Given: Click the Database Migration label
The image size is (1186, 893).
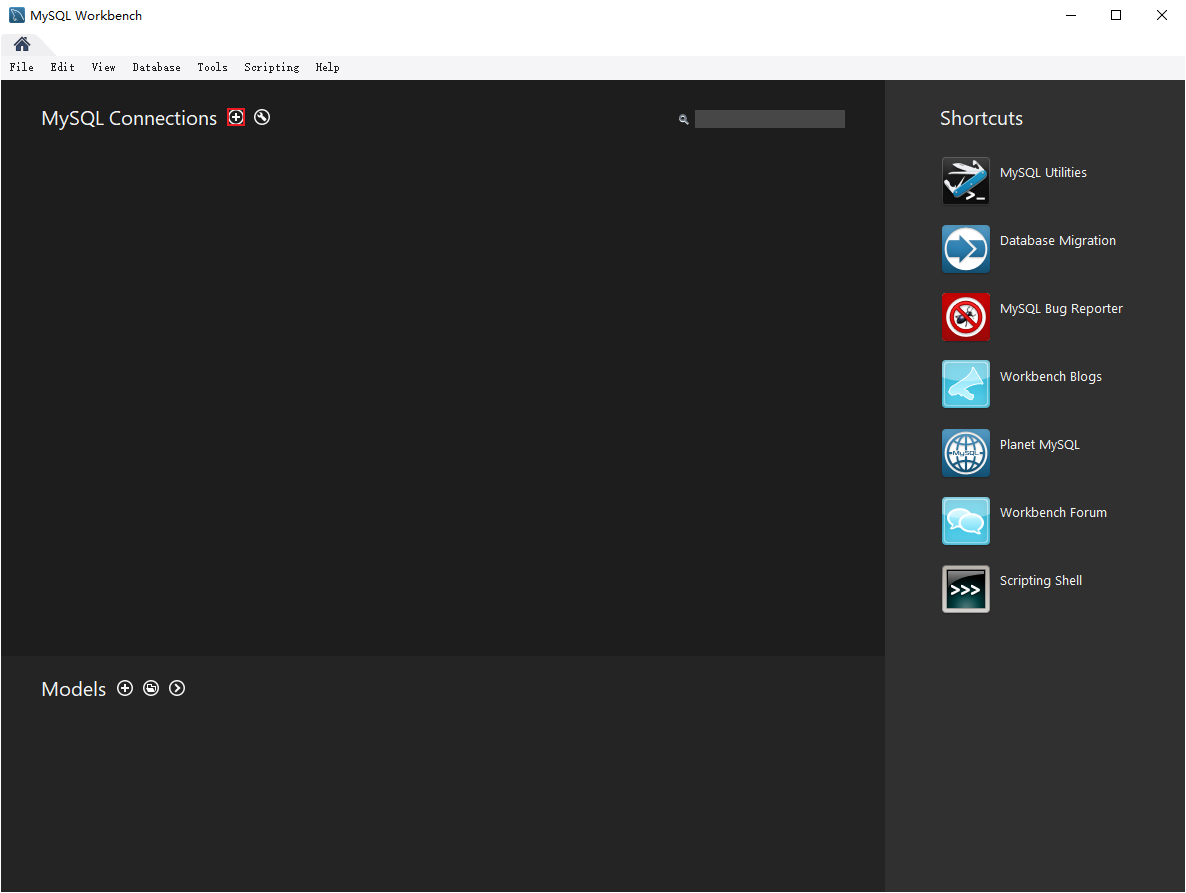Looking at the screenshot, I should pos(1057,240).
